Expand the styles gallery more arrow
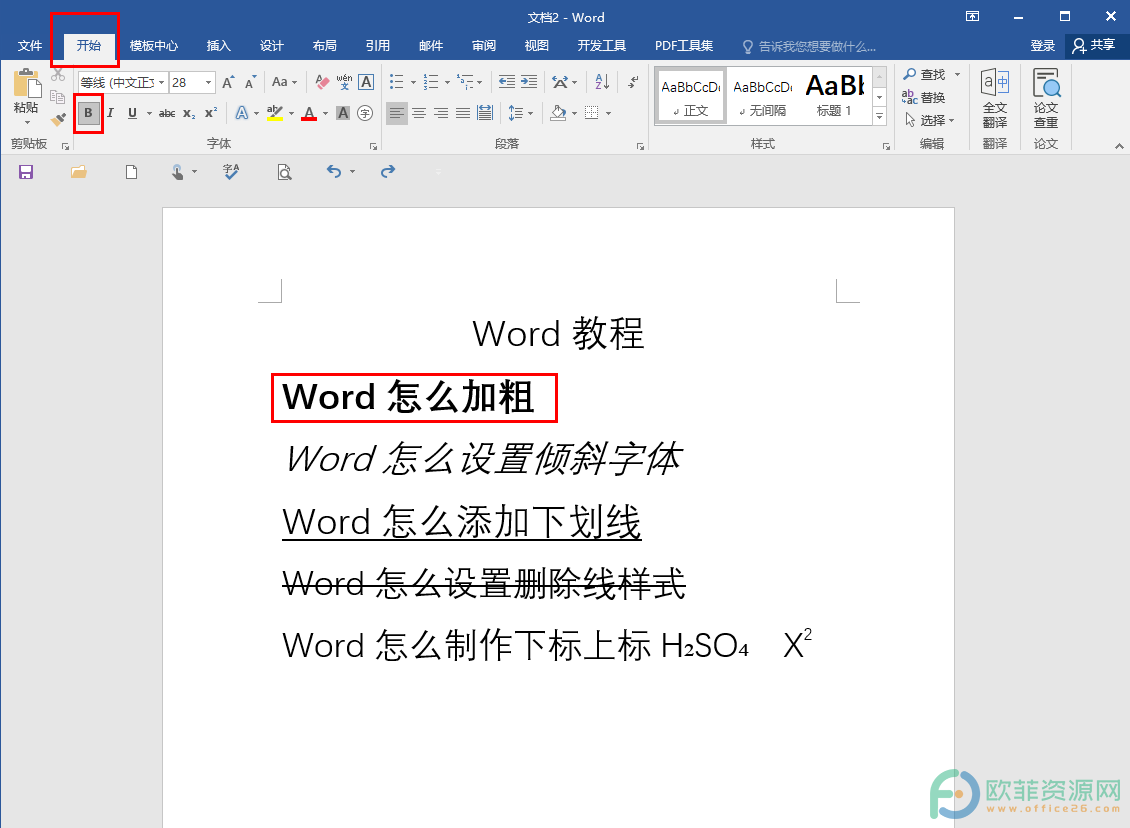 tap(879, 115)
